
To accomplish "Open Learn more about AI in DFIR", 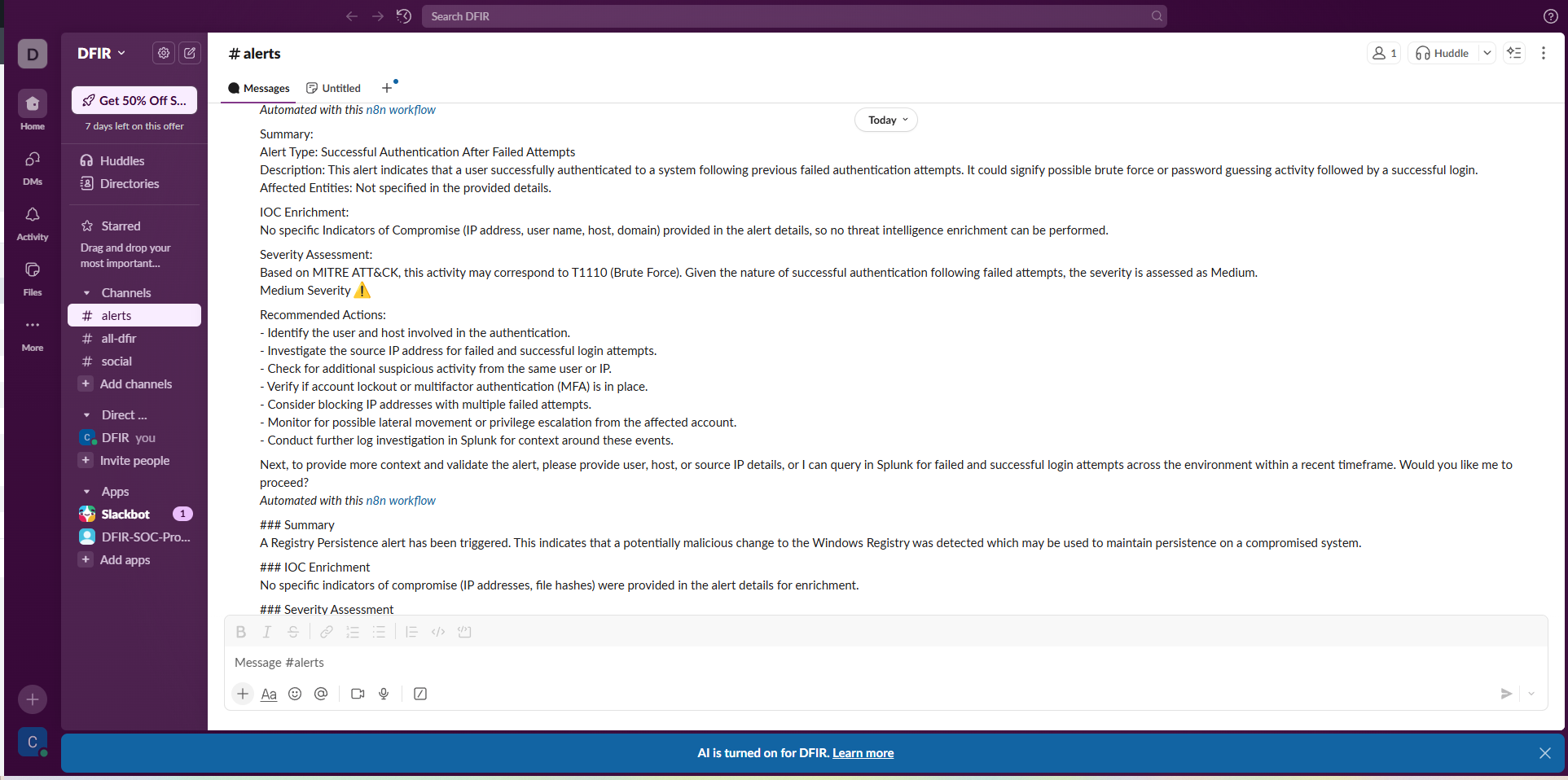I will coord(863,752).
